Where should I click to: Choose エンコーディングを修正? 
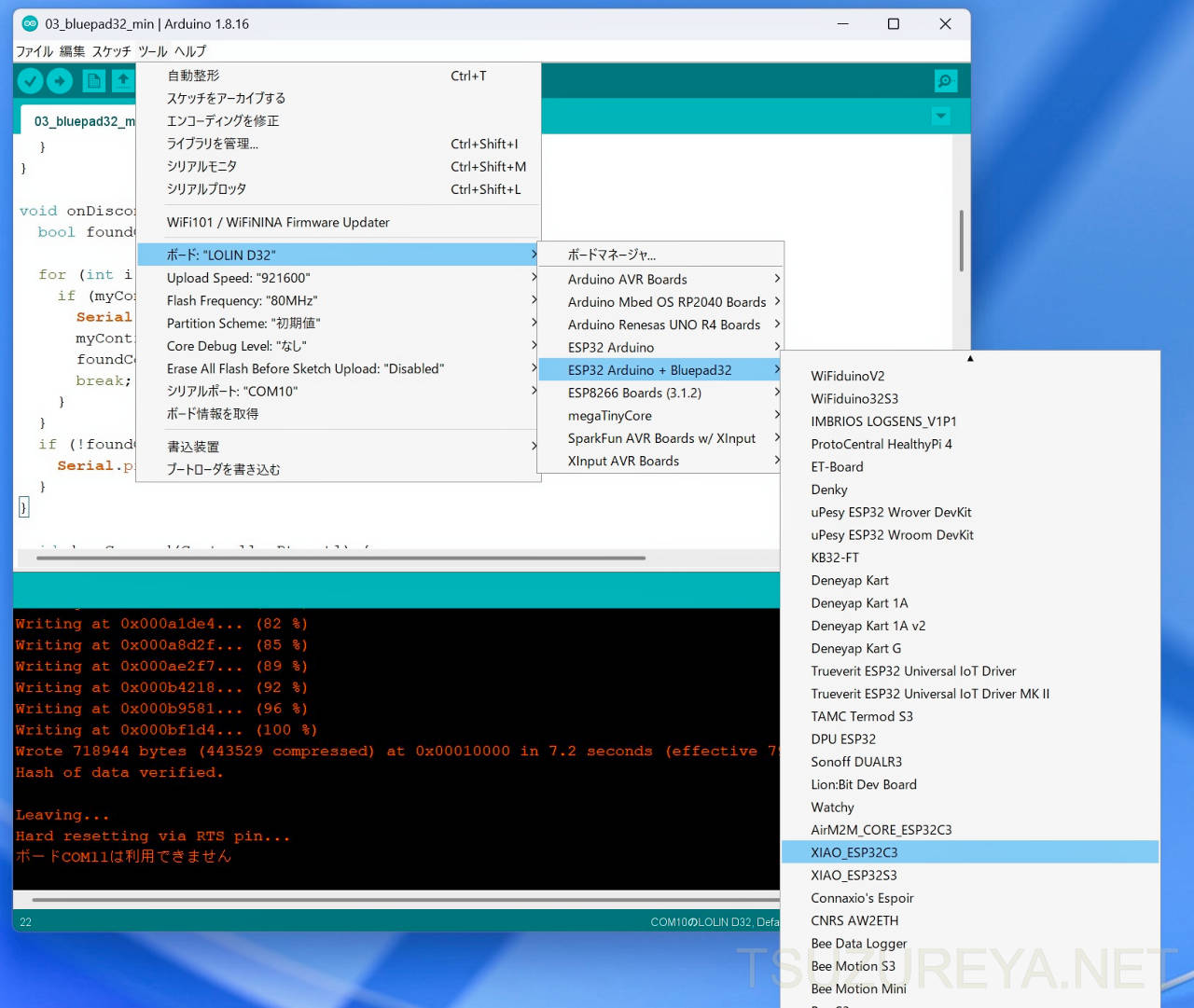coord(339,121)
